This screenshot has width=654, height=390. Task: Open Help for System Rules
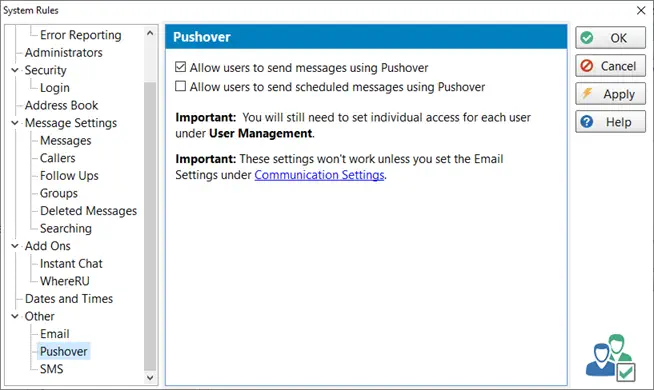pyautogui.click(x=610, y=122)
